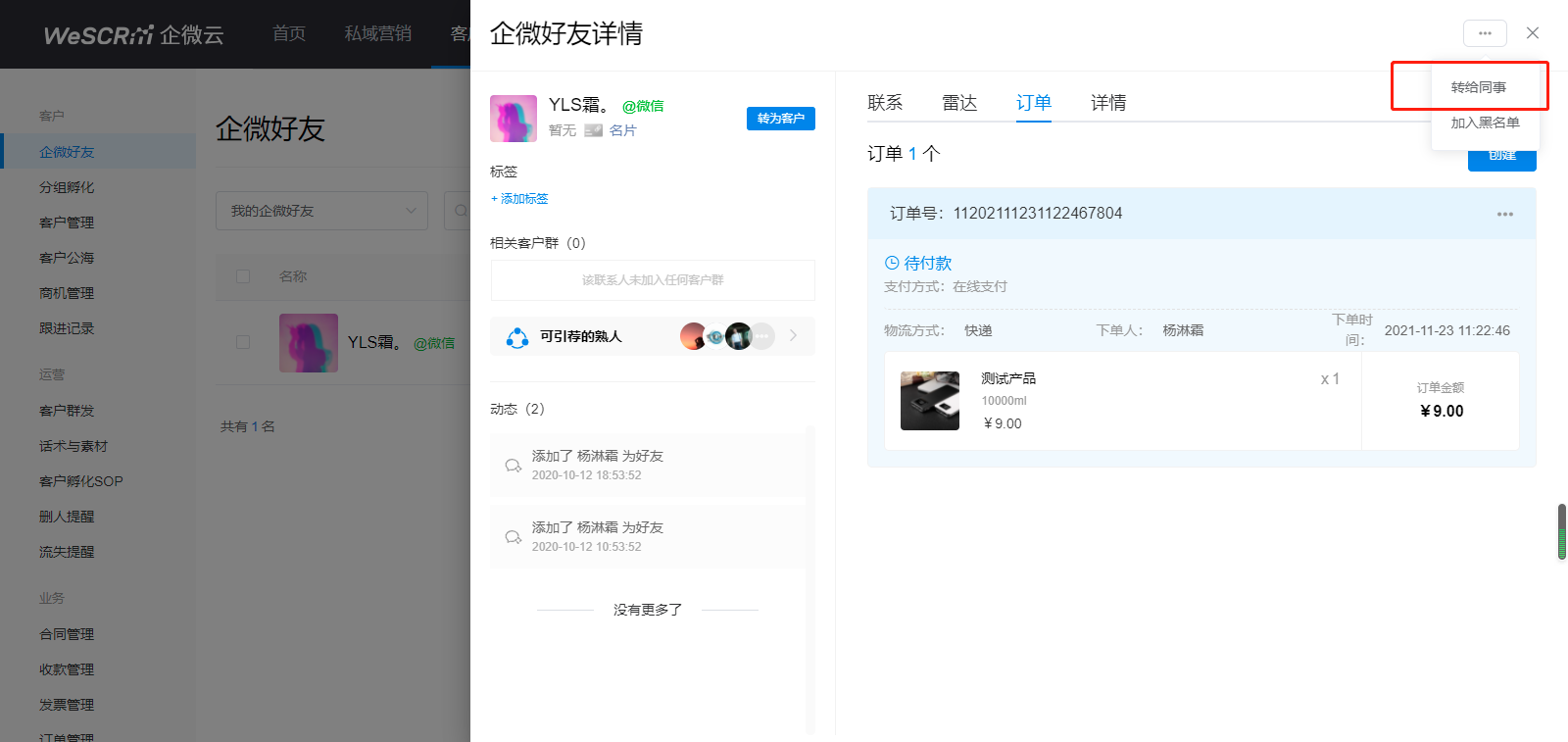Screen dimensions: 1568x742
Task: Select 转给同事 from the dropdown menu
Action: coord(1479,87)
